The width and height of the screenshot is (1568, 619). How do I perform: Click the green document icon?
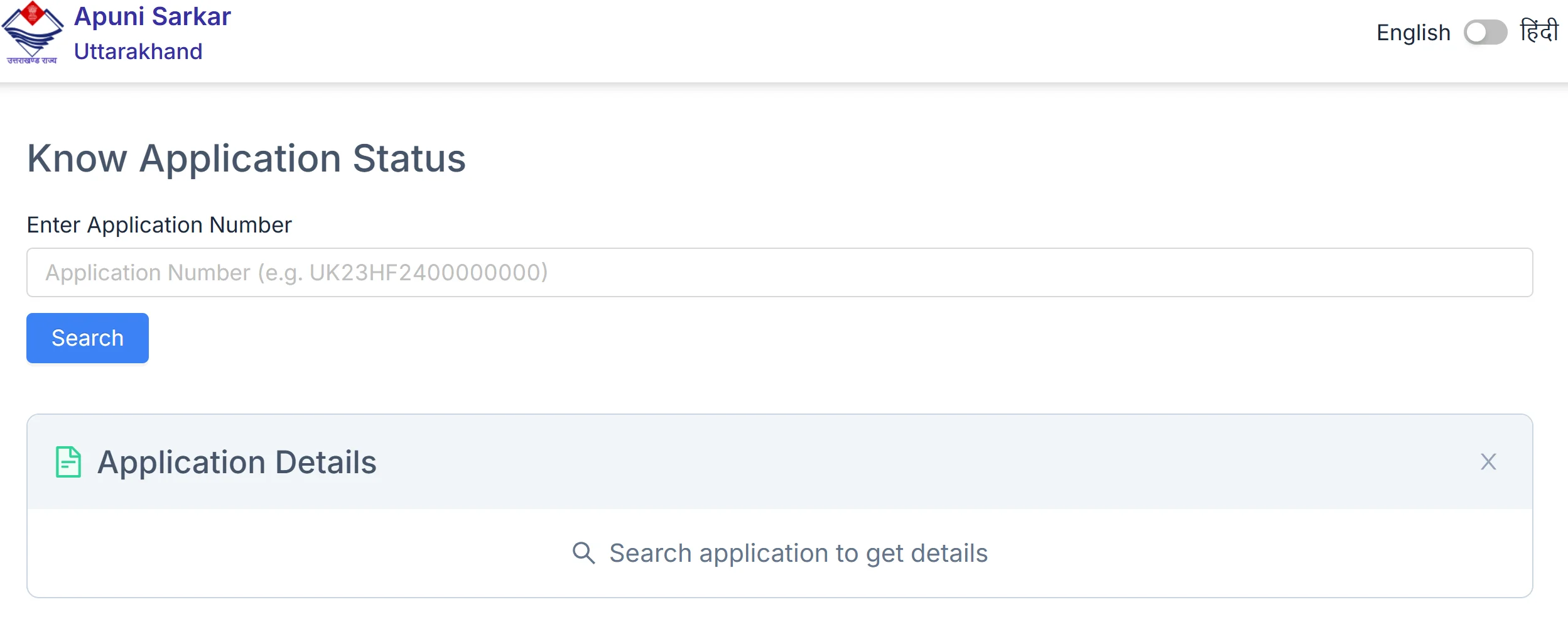68,462
